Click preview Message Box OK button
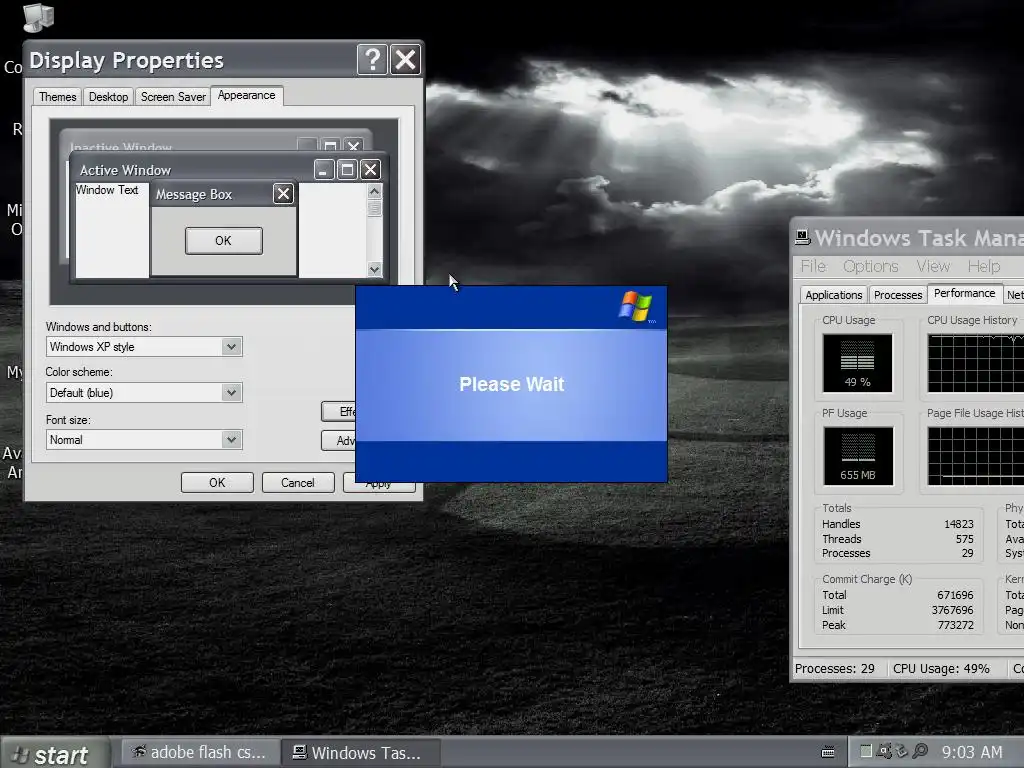 click(223, 240)
